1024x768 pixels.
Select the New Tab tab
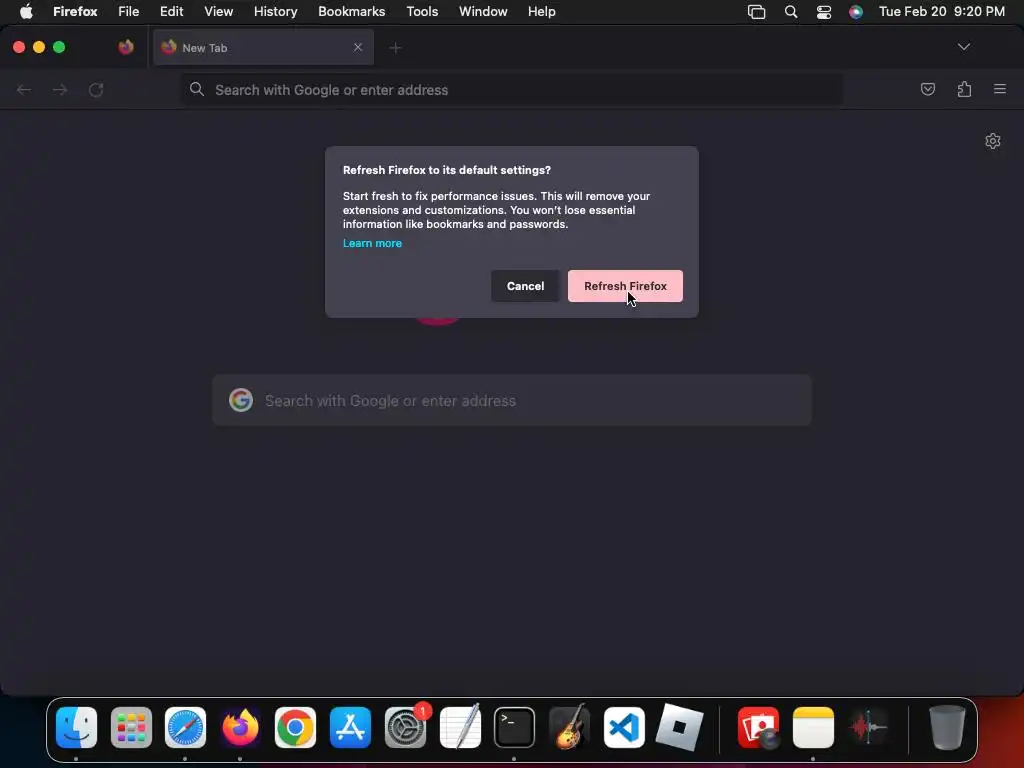[x=263, y=48]
